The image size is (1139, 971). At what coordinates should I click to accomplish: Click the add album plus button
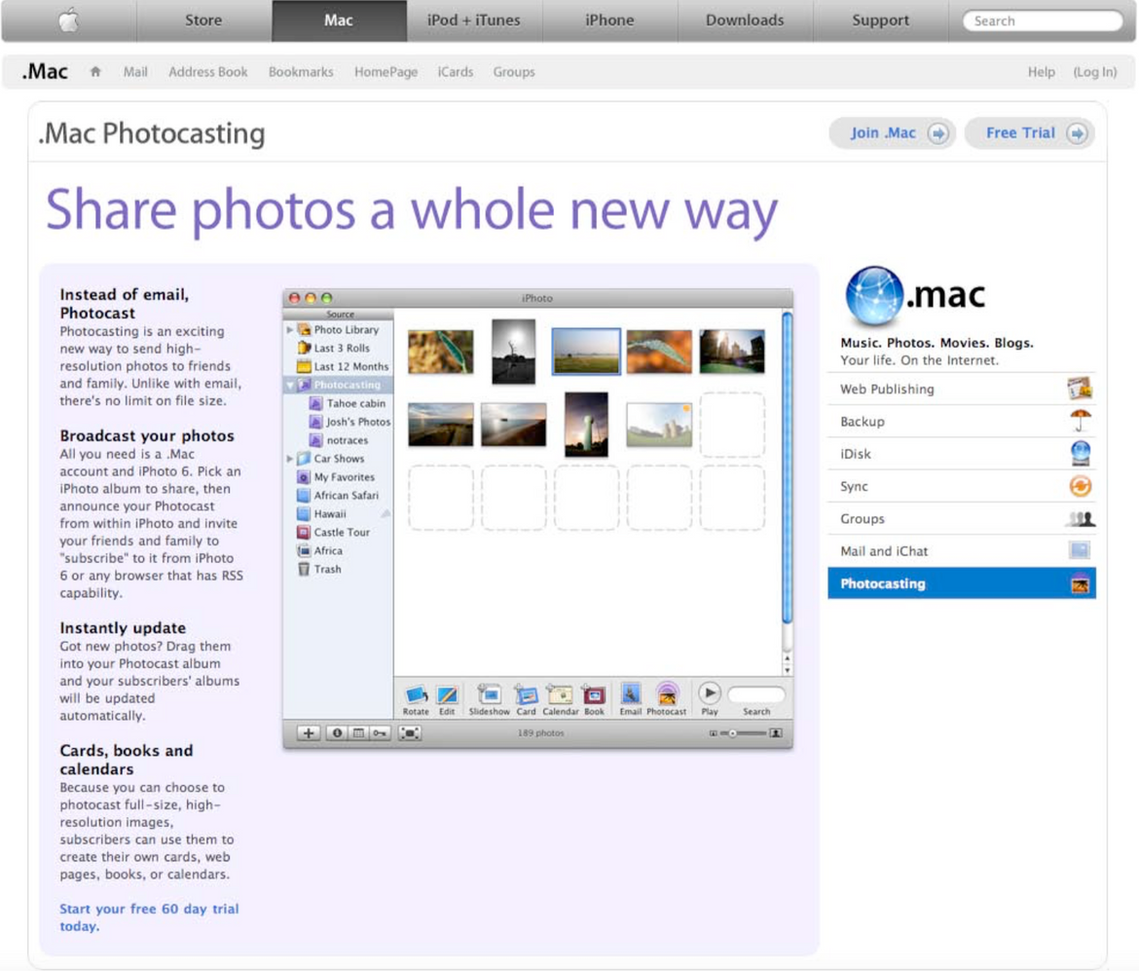[308, 733]
